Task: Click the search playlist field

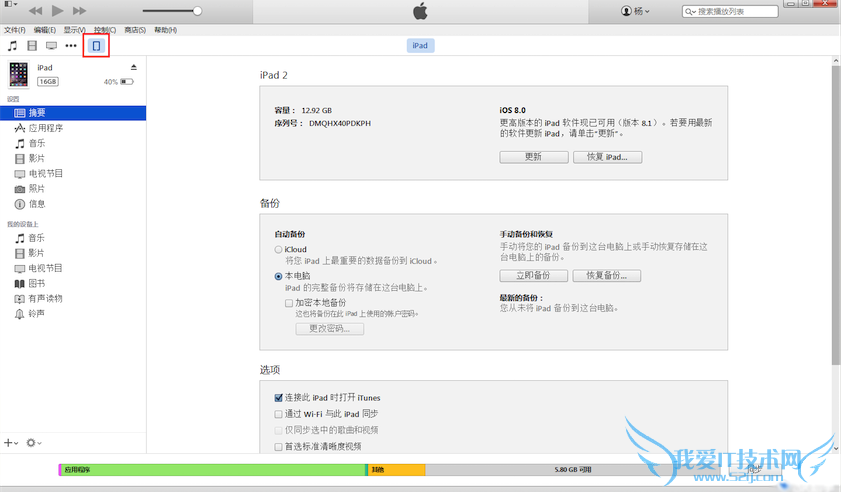Action: pyautogui.click(x=730, y=11)
